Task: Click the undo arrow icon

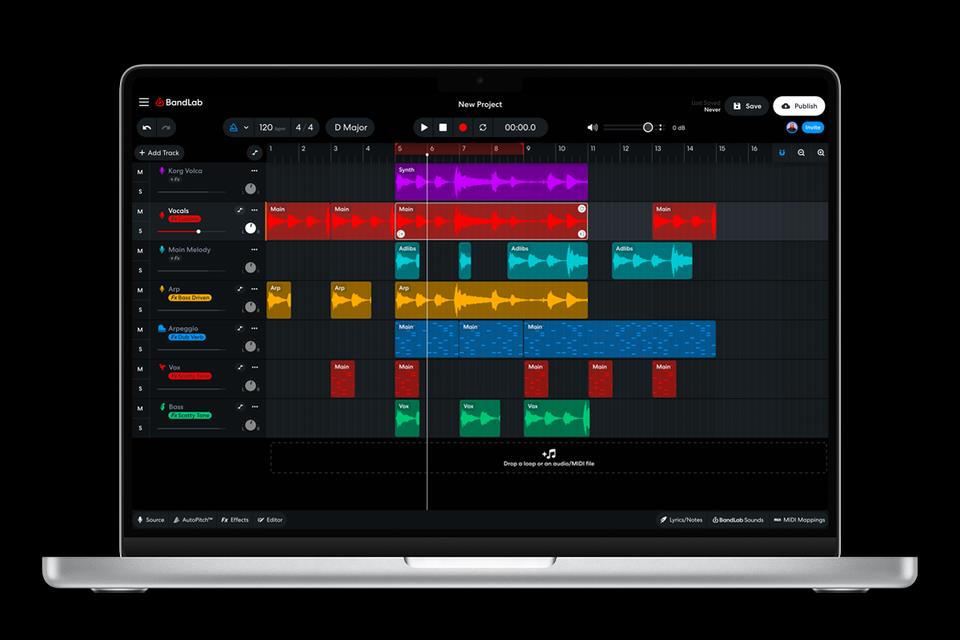Action: click(x=147, y=128)
